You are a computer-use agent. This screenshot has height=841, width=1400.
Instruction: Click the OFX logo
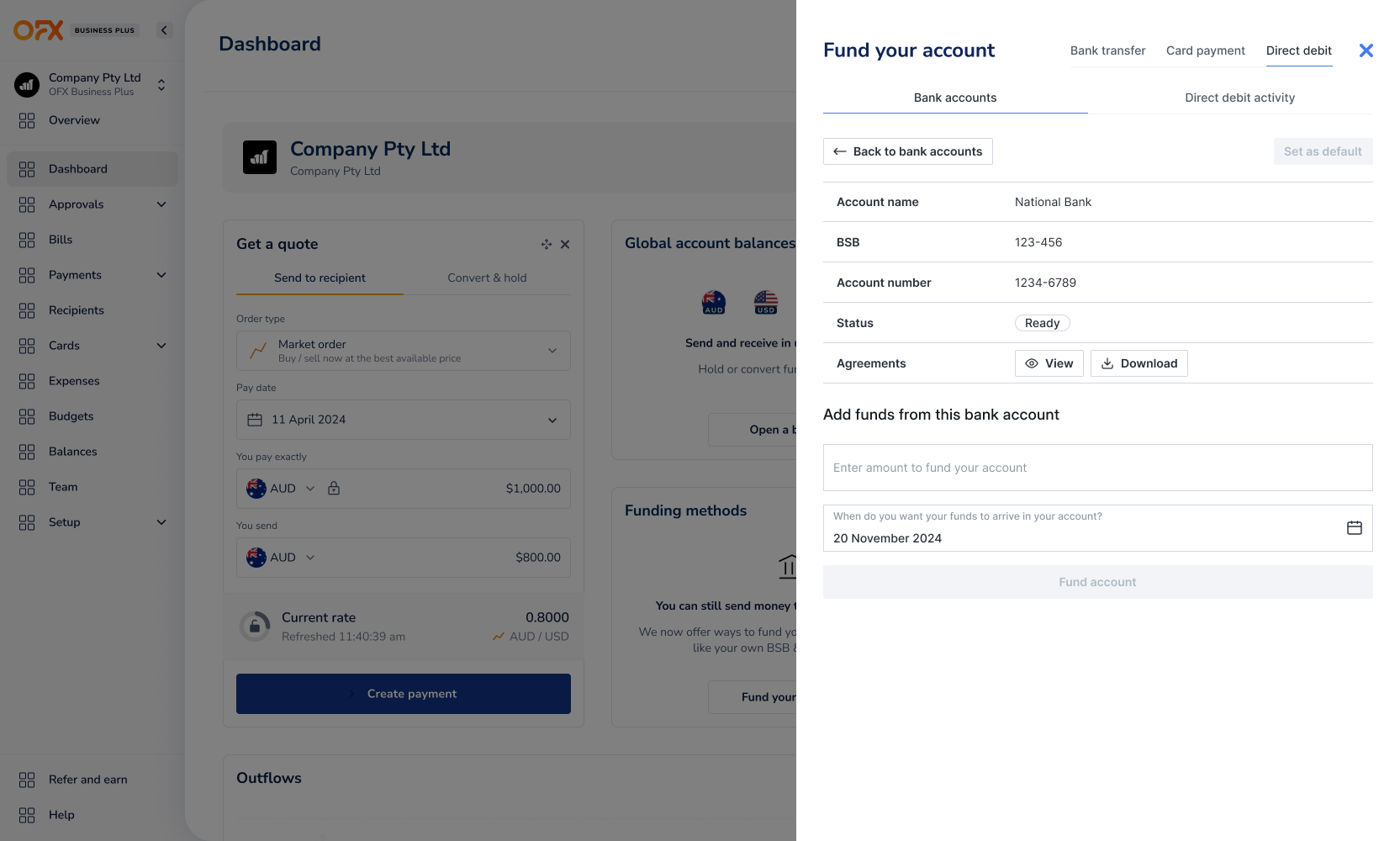coord(39,30)
